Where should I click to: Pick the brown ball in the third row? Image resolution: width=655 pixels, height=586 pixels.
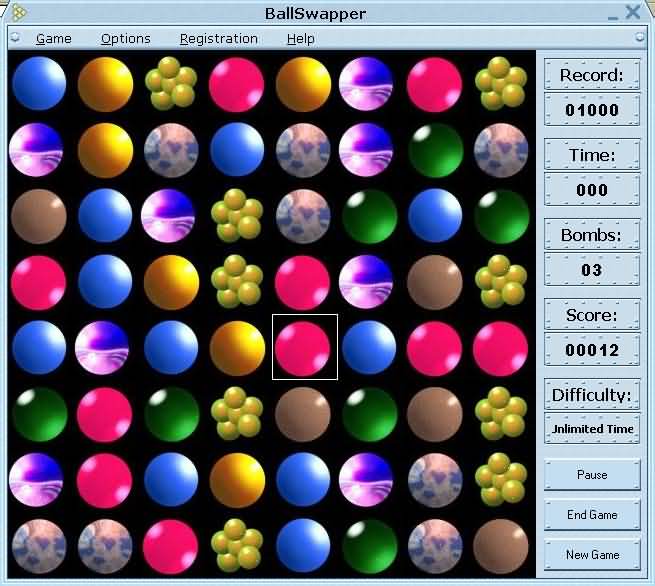click(39, 216)
